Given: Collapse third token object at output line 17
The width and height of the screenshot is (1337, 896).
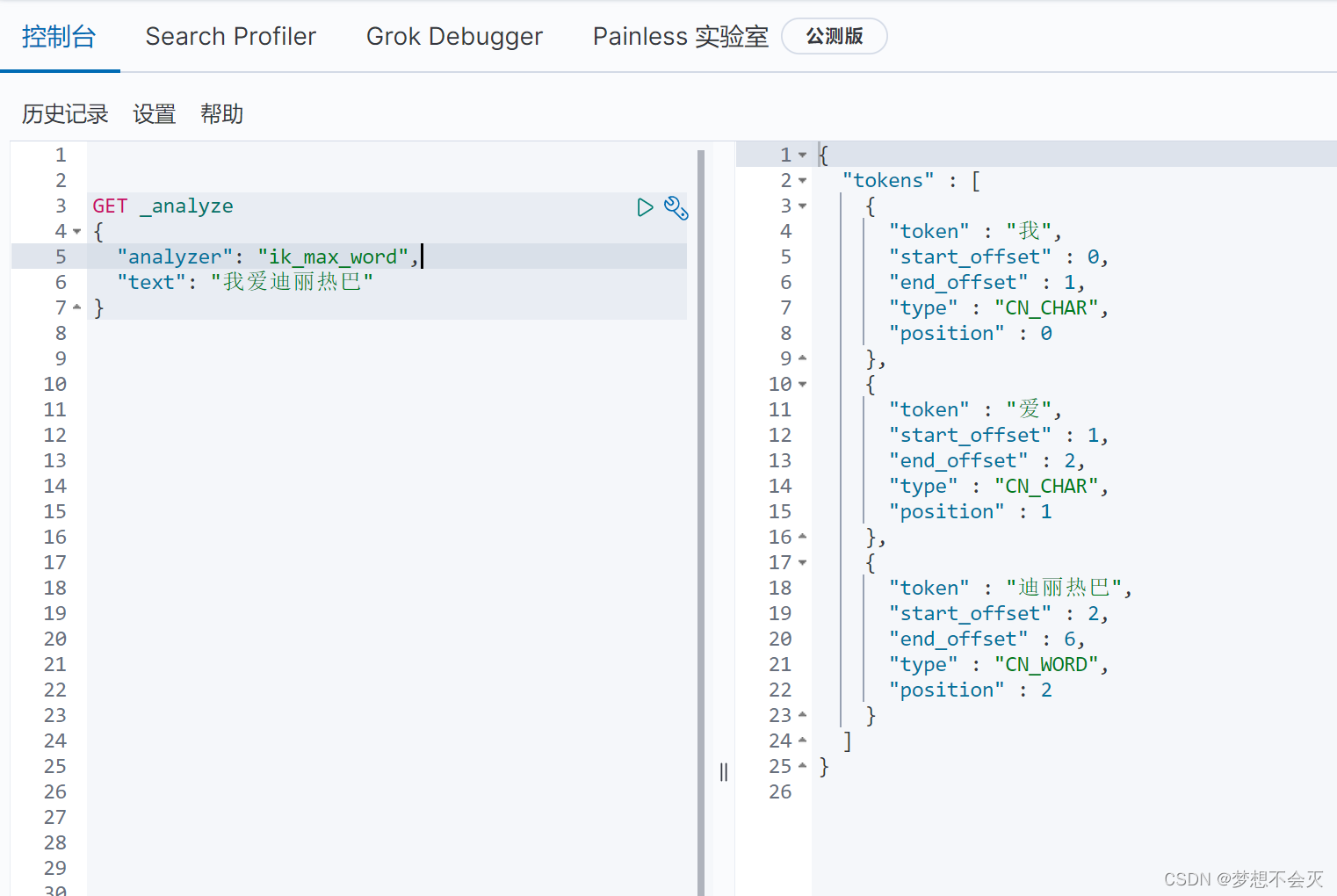Looking at the screenshot, I should [802, 563].
